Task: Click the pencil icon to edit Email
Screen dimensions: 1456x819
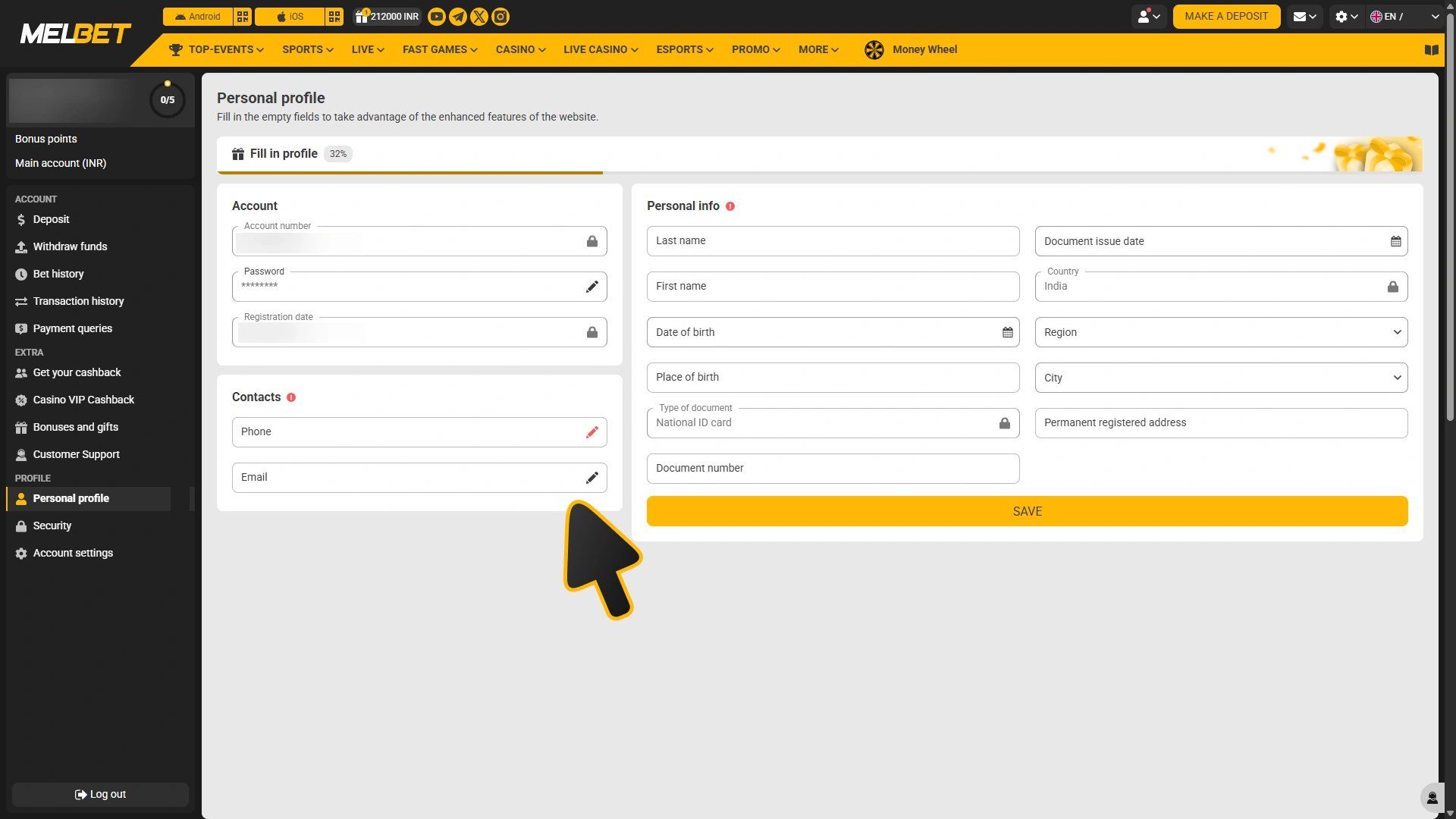Action: (x=592, y=478)
